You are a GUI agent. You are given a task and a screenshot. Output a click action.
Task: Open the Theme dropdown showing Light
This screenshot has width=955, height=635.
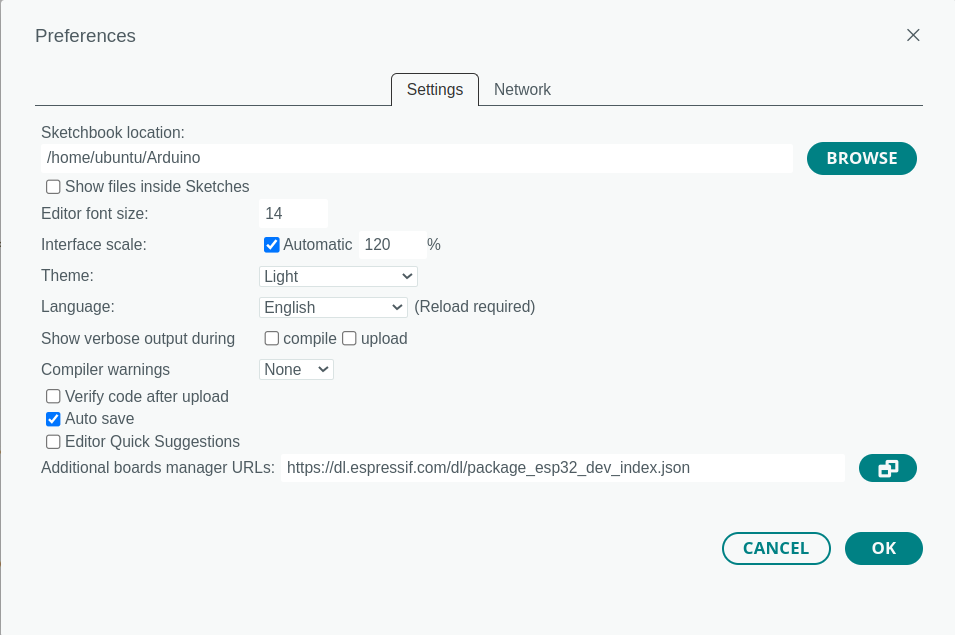338,276
